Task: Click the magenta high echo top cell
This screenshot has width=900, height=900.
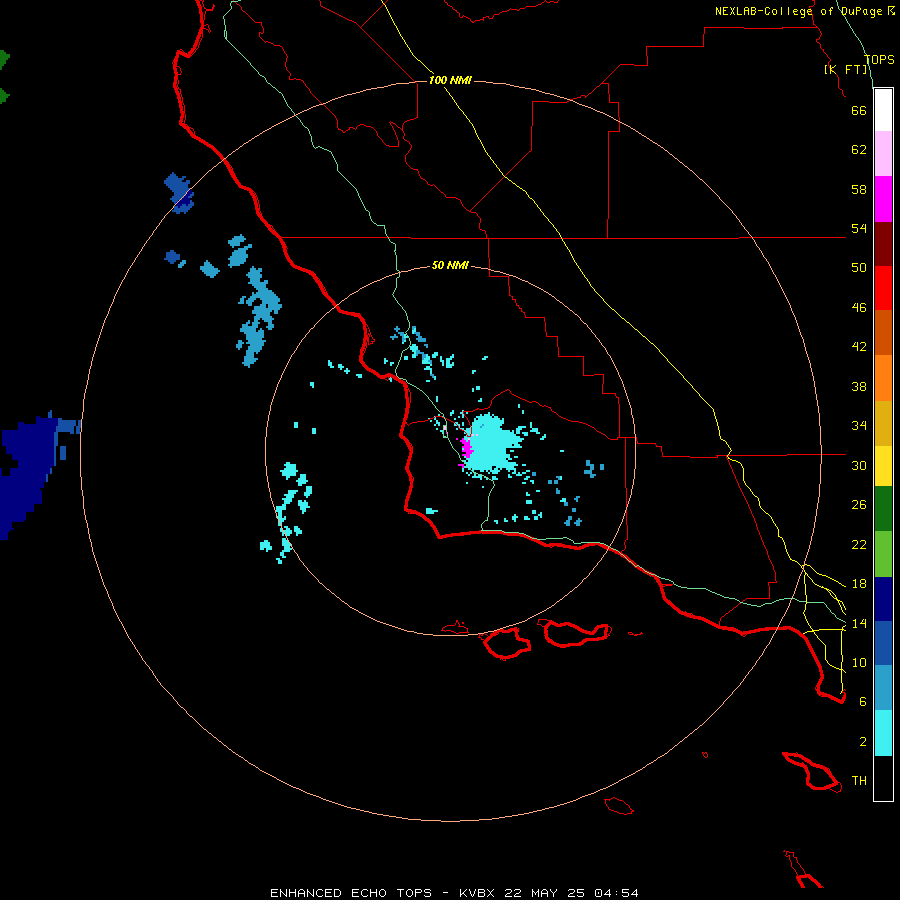Action: (x=466, y=448)
